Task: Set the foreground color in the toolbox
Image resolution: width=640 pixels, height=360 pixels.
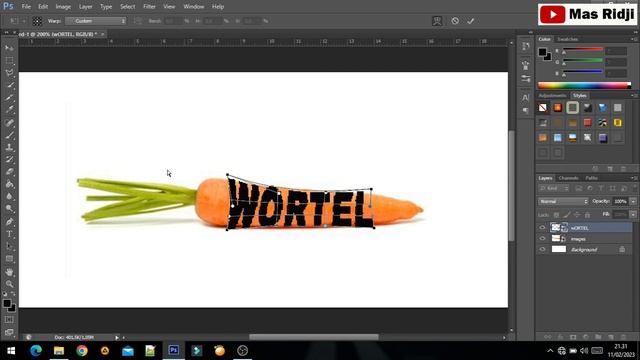Action: click(7, 303)
